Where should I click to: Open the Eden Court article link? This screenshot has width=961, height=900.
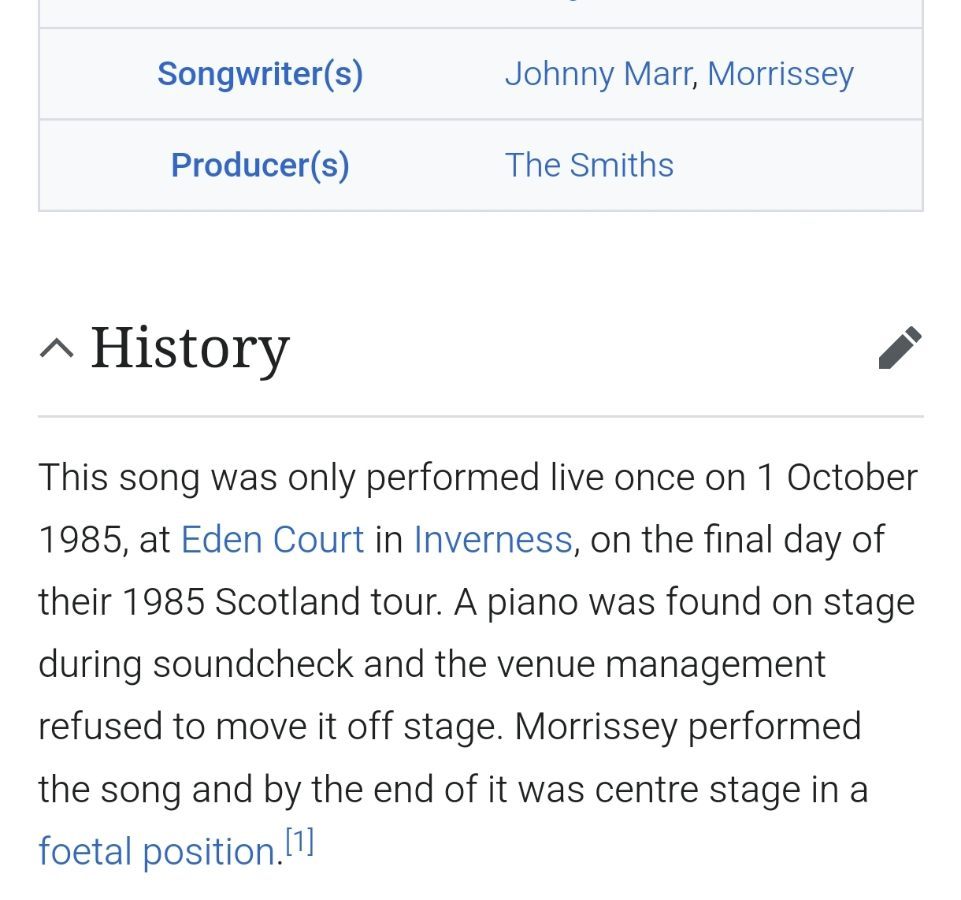[x=273, y=540]
